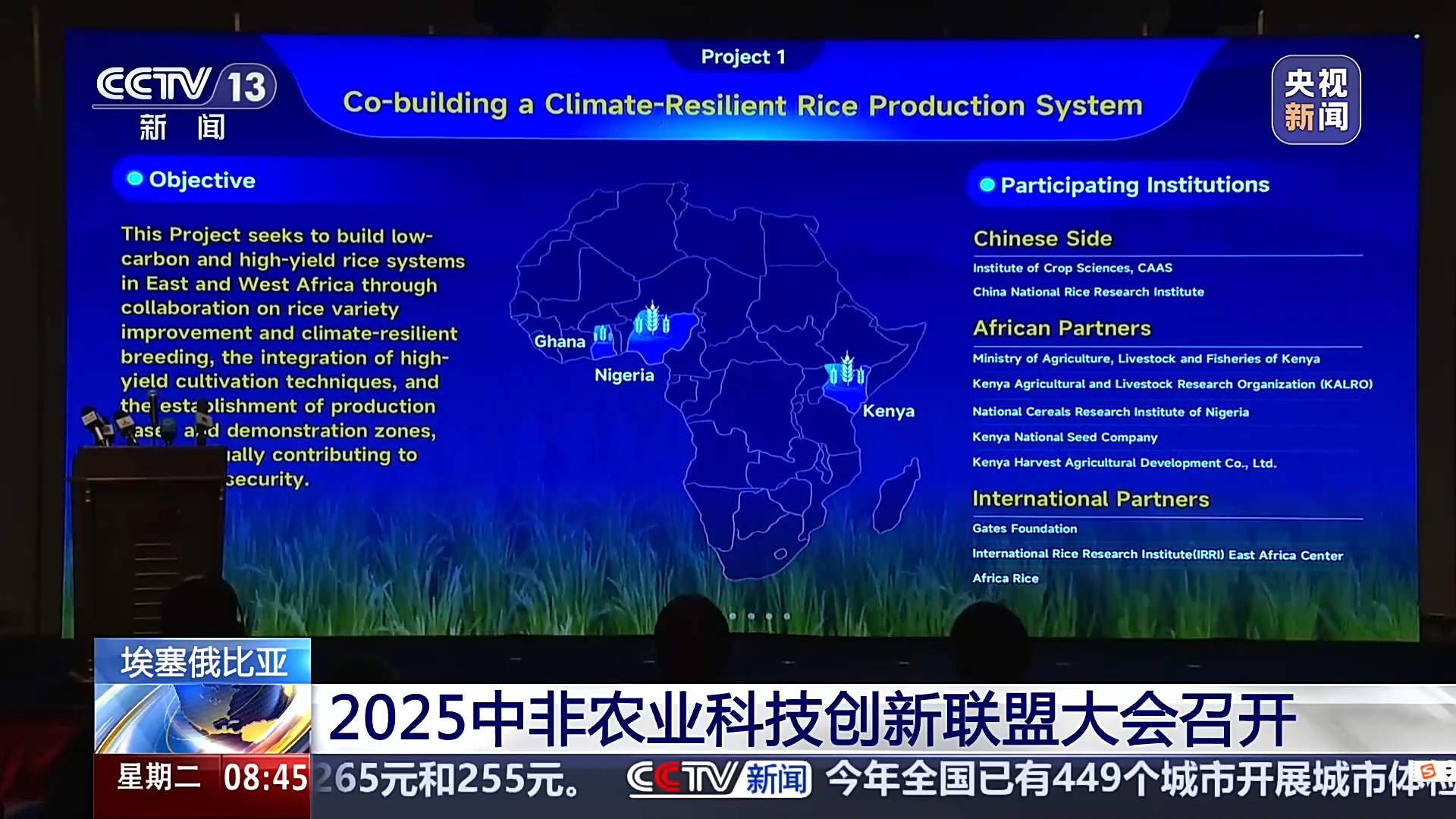Click the CCTV 新闻 ticker logo
The image size is (1456, 819).
(718, 778)
